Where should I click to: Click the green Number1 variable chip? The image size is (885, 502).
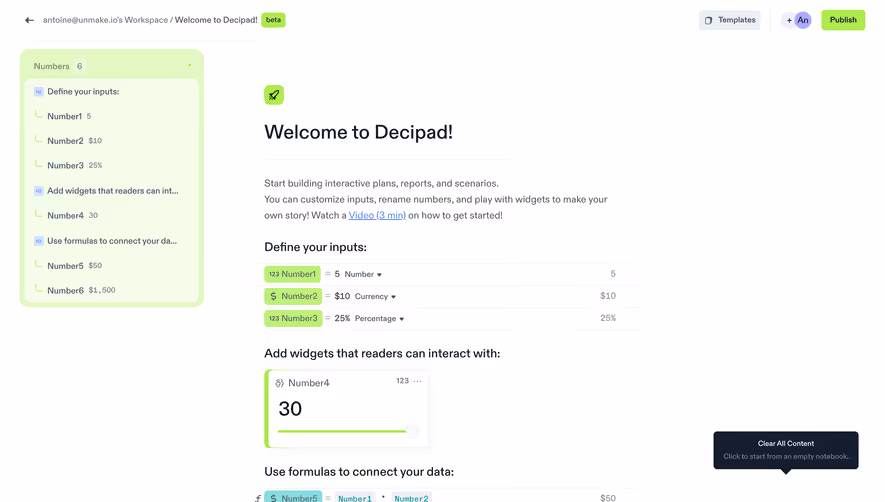click(x=292, y=274)
